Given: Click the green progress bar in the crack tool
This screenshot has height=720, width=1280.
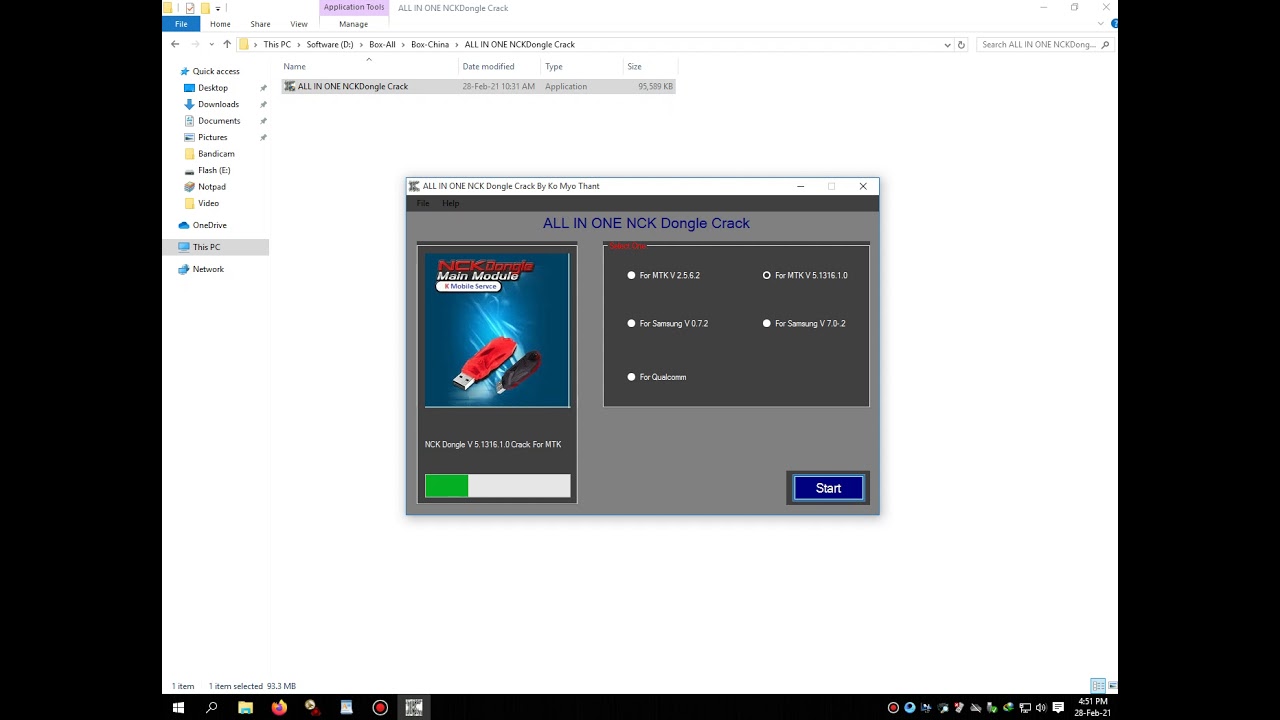Looking at the screenshot, I should pos(498,486).
